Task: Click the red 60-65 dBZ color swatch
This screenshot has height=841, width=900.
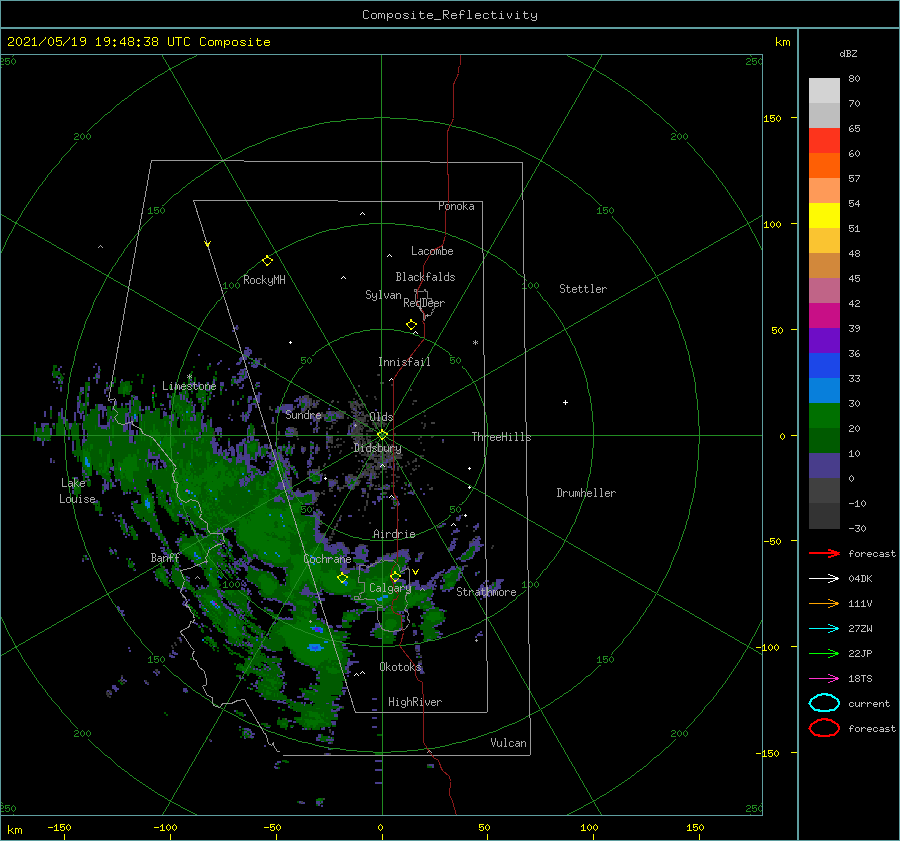Action: (824, 141)
